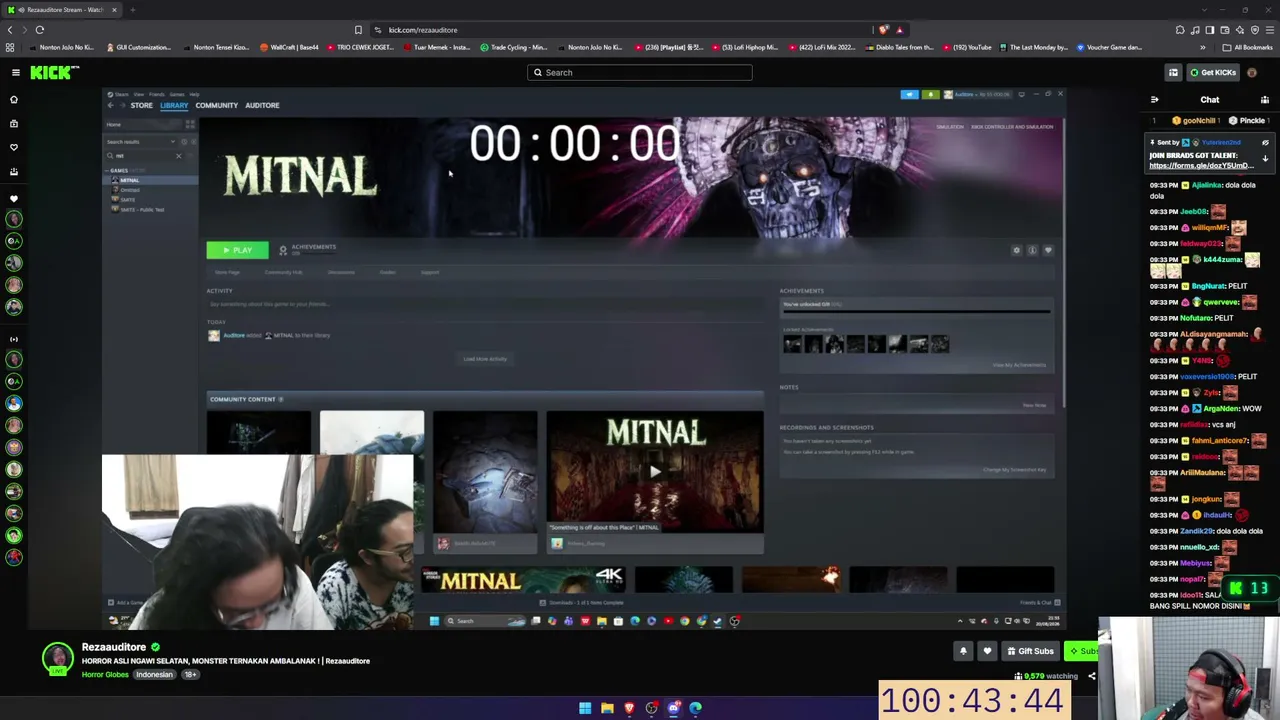
Task: Open chatter Pinckle in leaderboard
Action: coord(1247,120)
